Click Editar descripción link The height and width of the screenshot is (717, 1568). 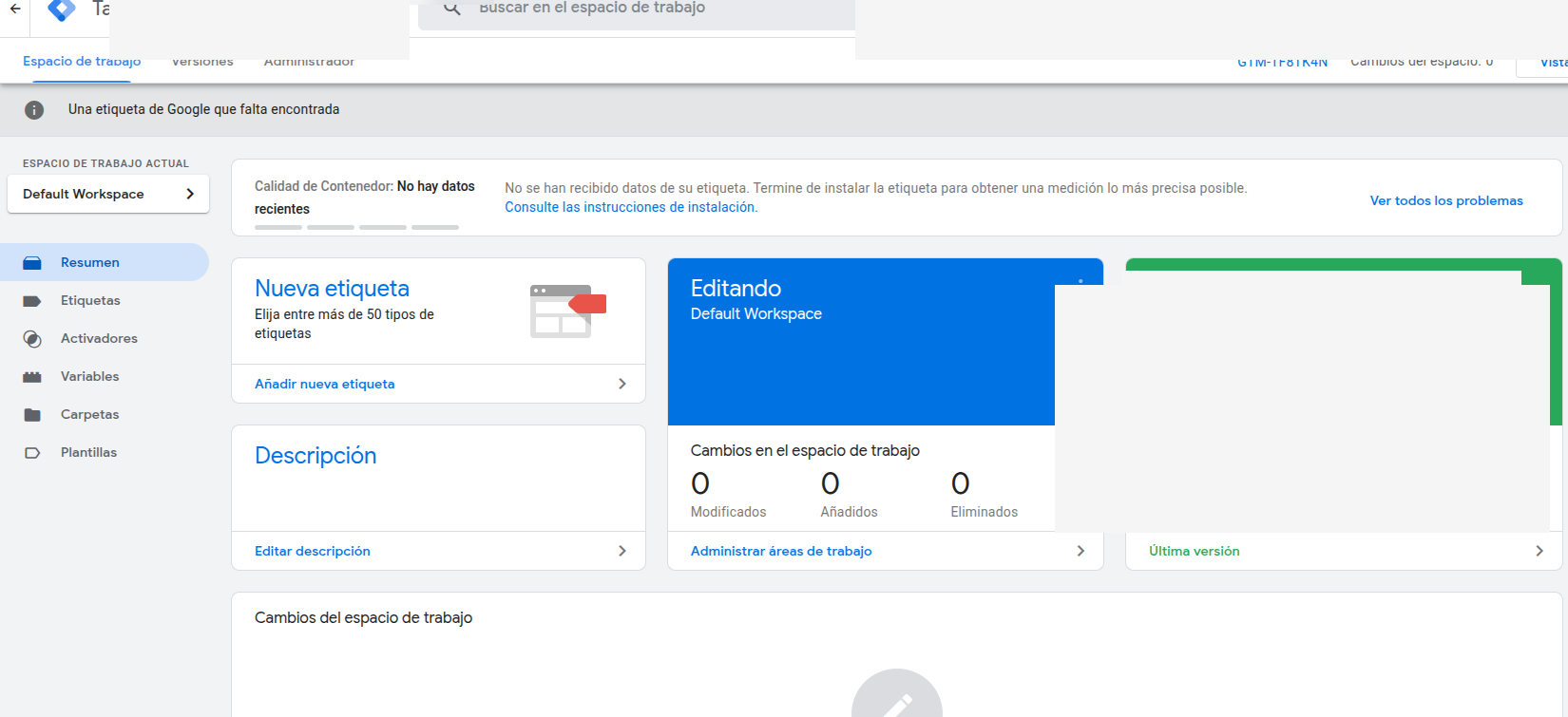pos(313,551)
